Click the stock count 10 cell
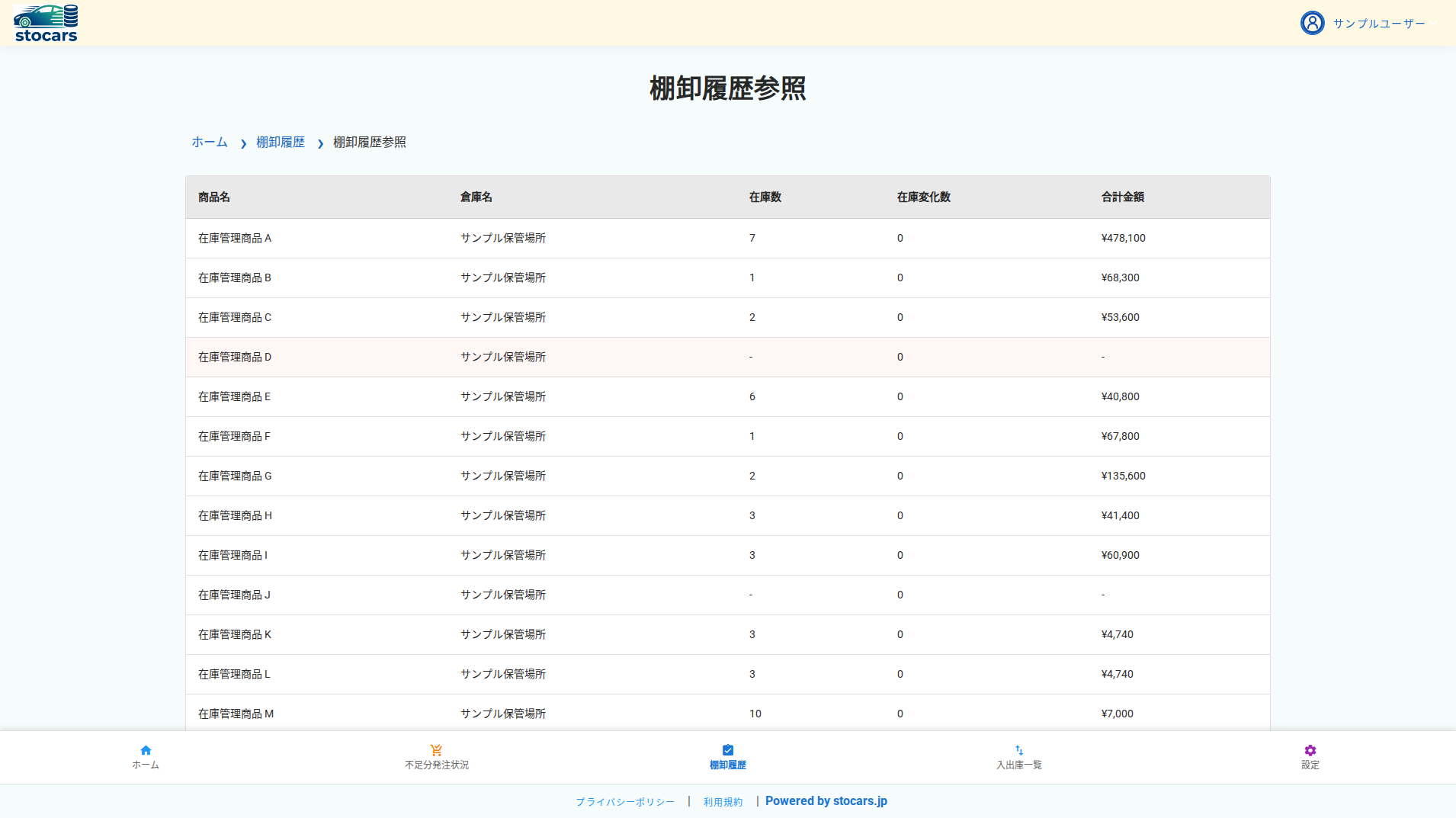This screenshot has height=818, width=1456. [755, 714]
